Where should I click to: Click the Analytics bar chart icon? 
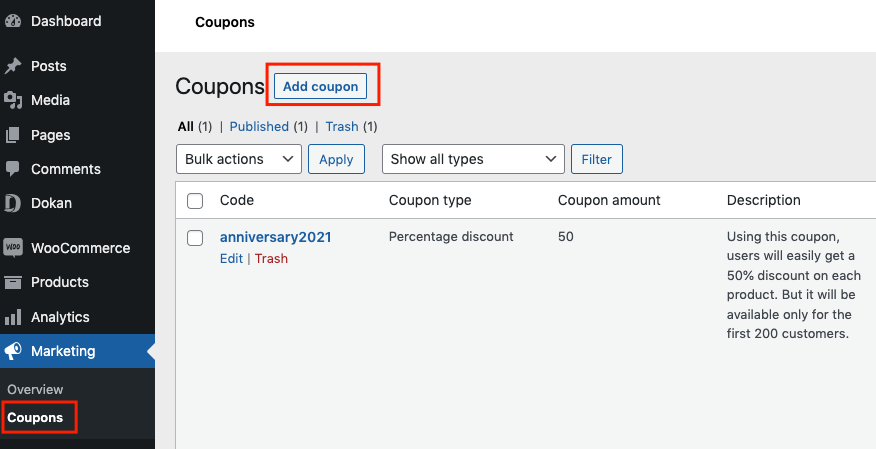coord(13,317)
